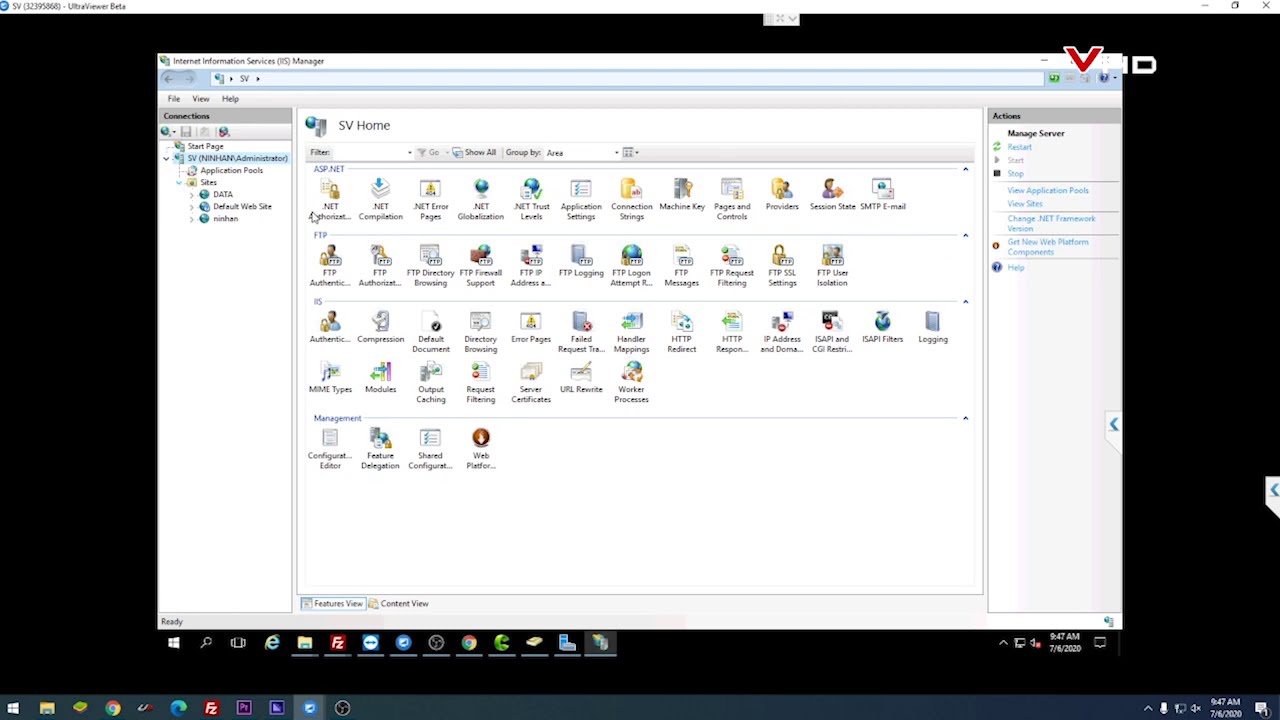Open Failed Request Tracing Rules
Screen dimensions: 1280x720
tap(581, 332)
